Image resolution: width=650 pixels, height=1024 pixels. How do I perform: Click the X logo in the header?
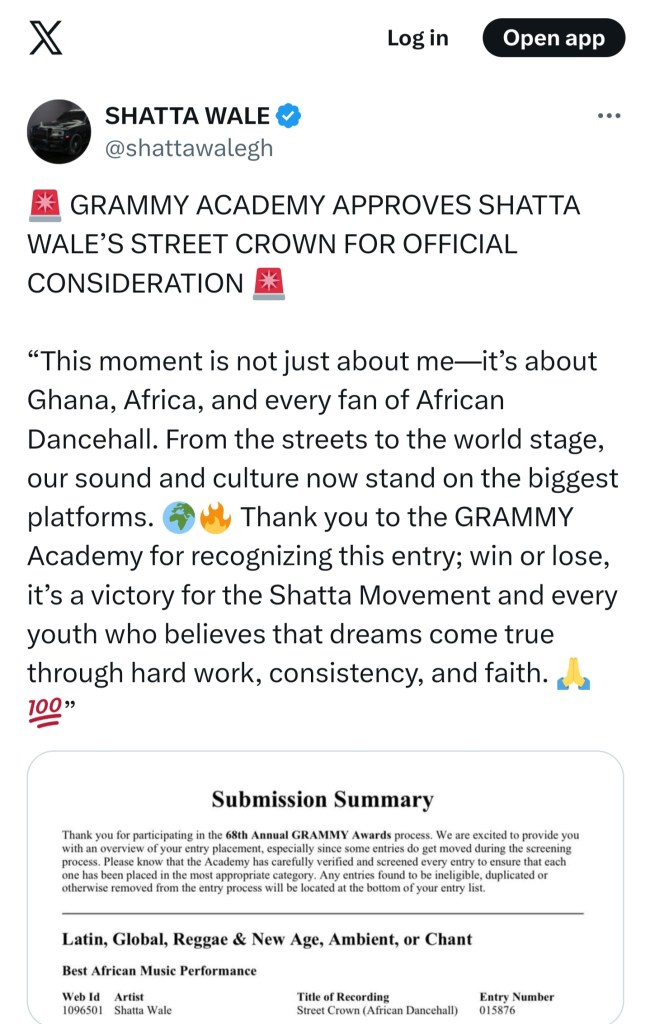coord(43,38)
